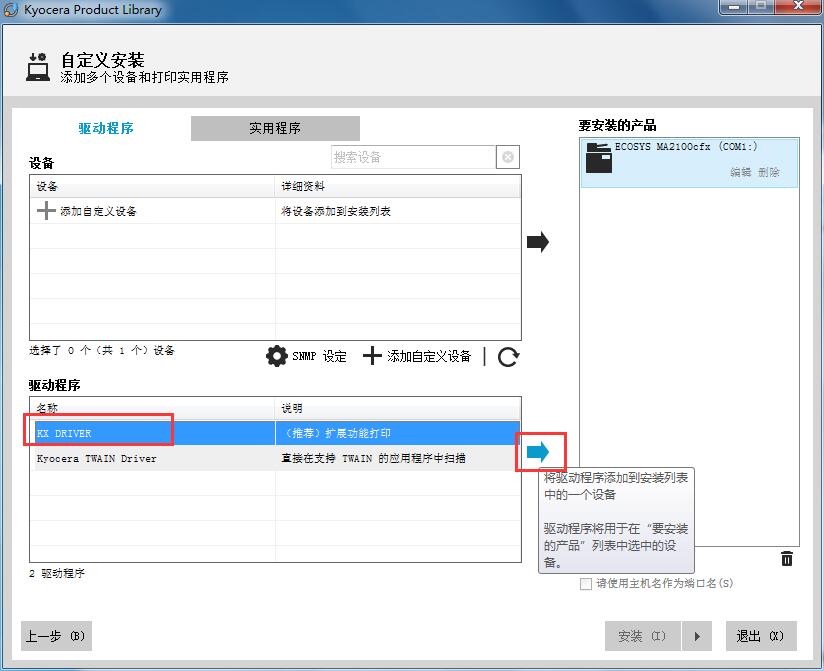This screenshot has height=671, width=824.
Task: Click the trash icon to delete products
Action: 787,559
